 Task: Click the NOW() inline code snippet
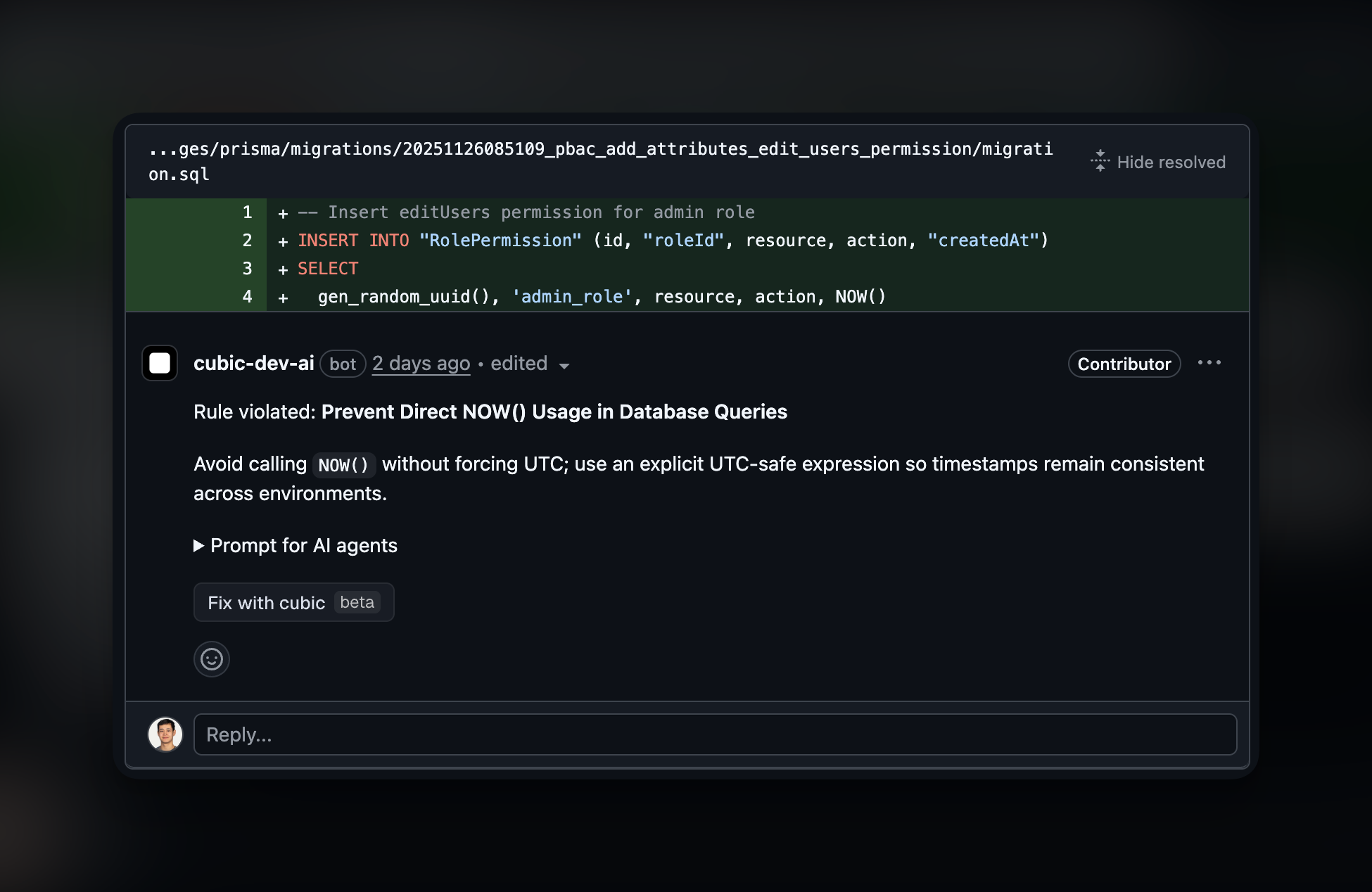click(x=343, y=464)
